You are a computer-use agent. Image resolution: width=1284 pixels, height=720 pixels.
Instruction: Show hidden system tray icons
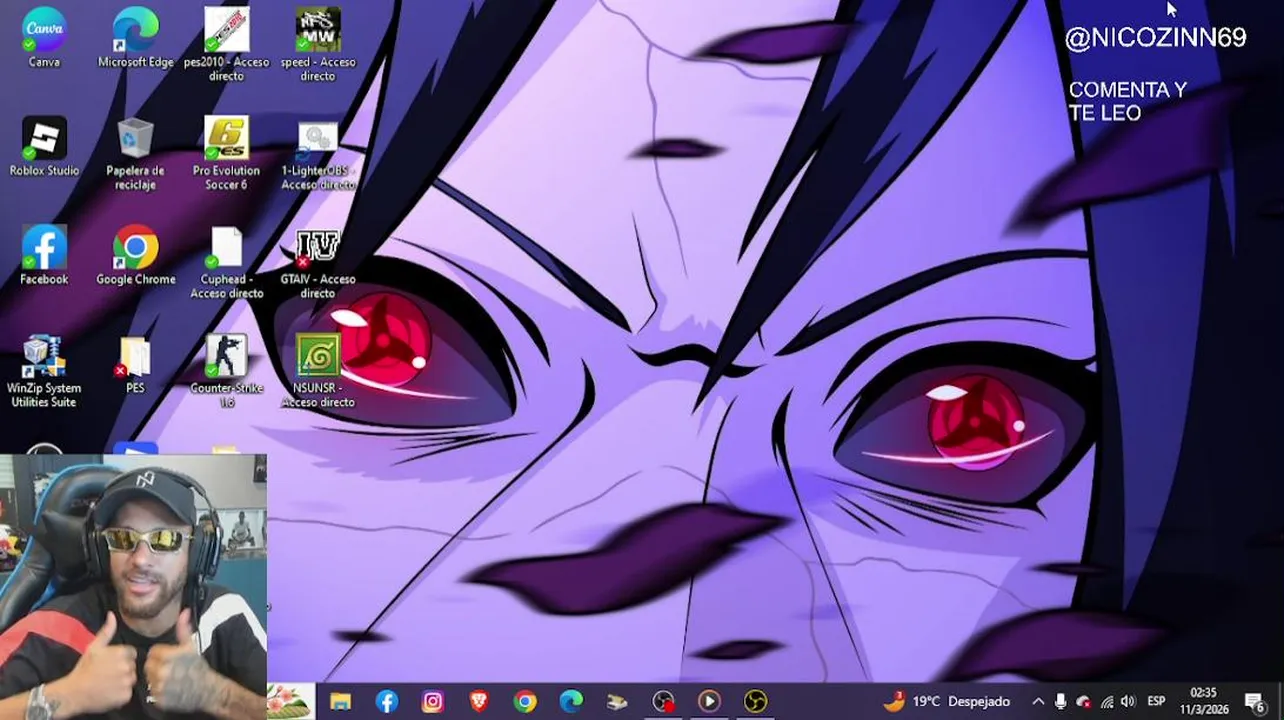pyautogui.click(x=1038, y=701)
